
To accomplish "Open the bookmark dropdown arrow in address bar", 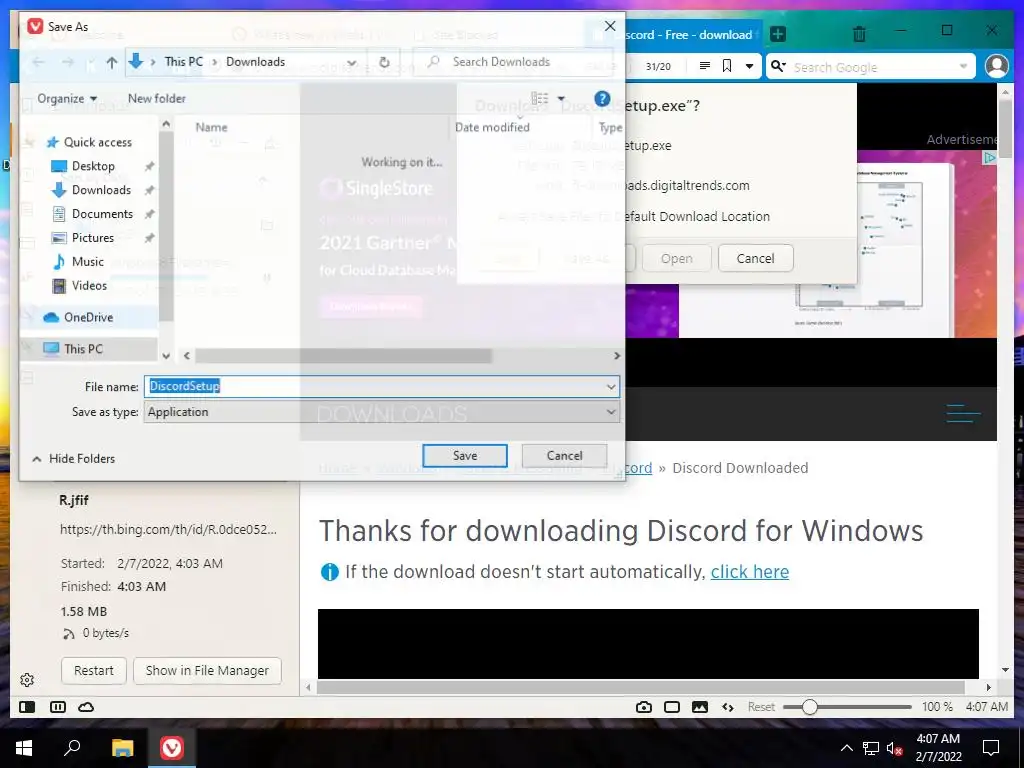I will point(750,66).
